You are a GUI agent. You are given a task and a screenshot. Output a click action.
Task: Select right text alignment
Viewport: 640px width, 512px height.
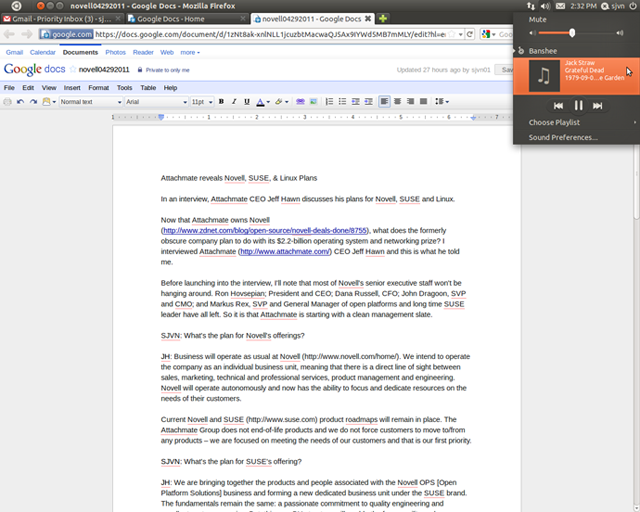click(410, 101)
